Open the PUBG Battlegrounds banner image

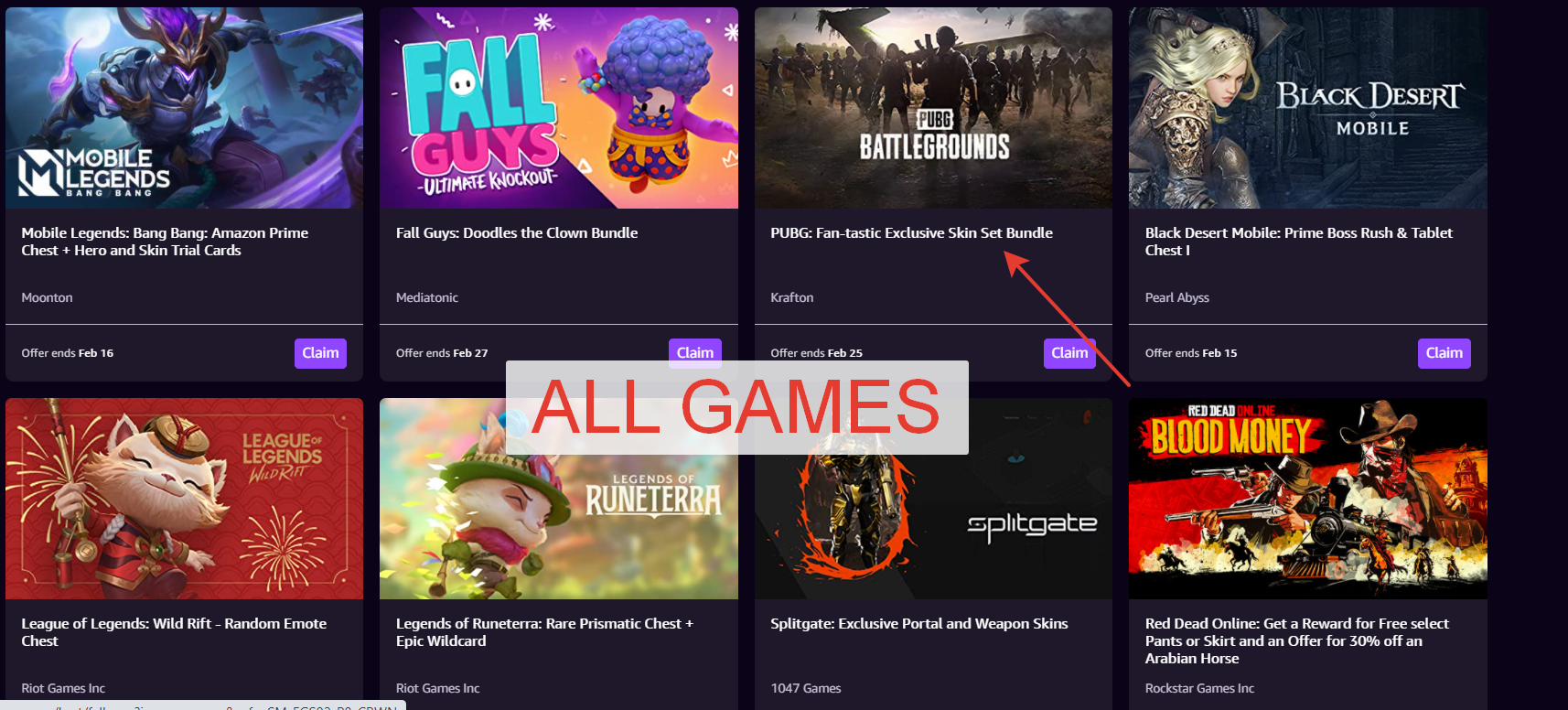click(933, 108)
